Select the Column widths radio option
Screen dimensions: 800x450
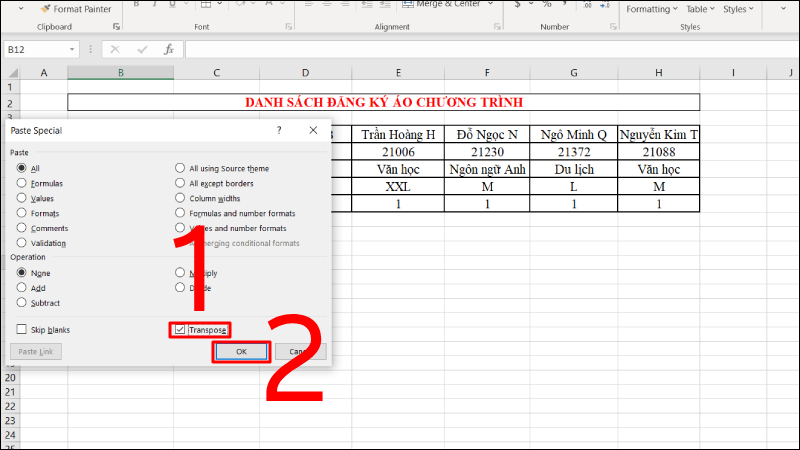tap(180, 198)
